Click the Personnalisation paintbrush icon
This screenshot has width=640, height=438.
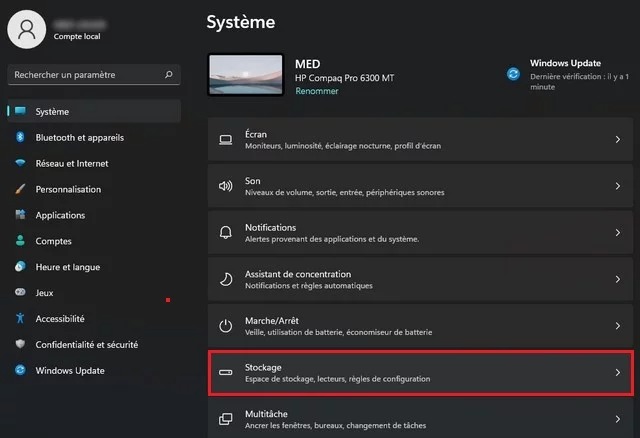click(20, 189)
